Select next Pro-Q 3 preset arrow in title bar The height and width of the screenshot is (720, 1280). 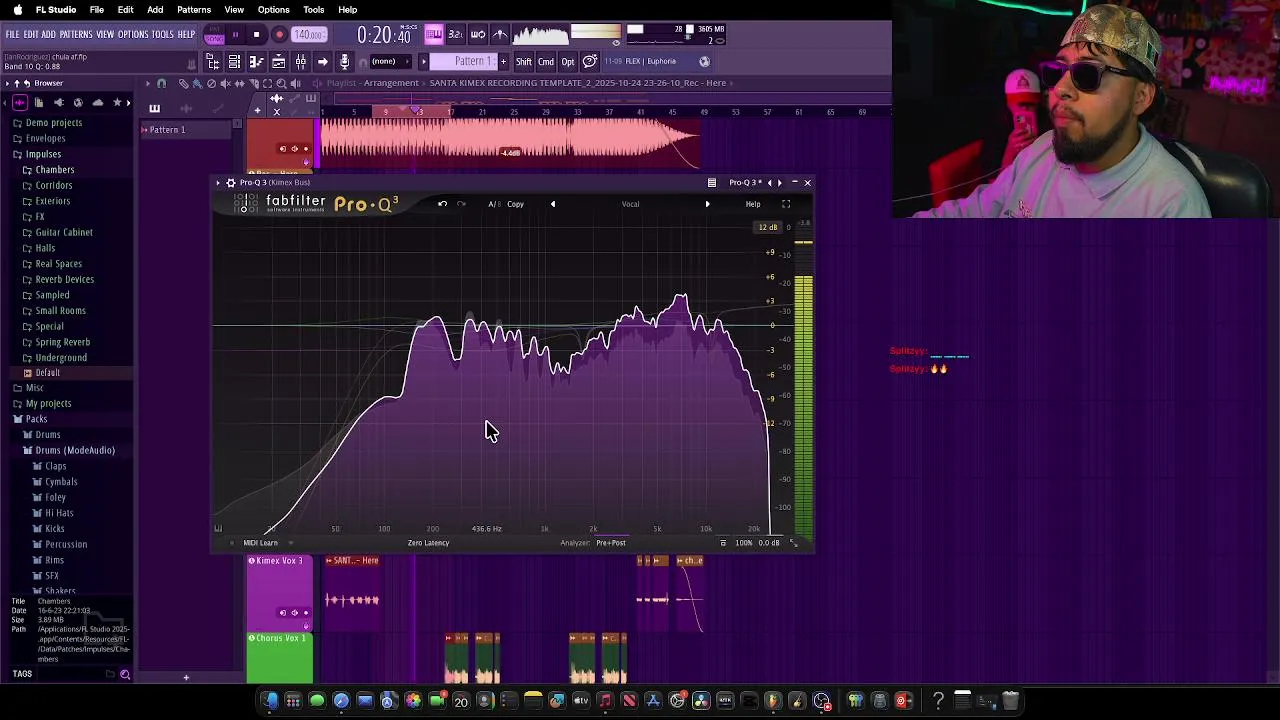779,183
